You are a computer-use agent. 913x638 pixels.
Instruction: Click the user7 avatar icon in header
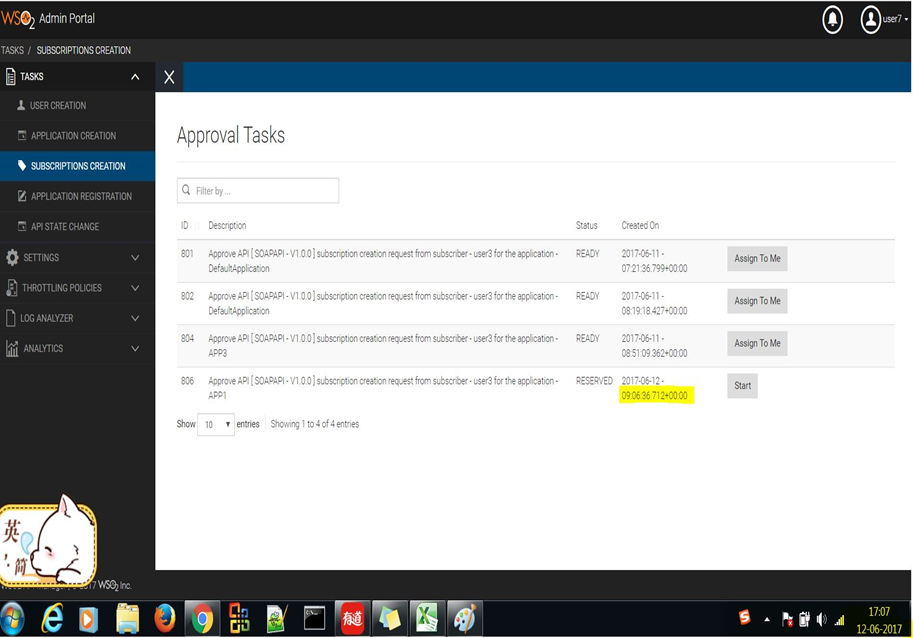click(869, 19)
